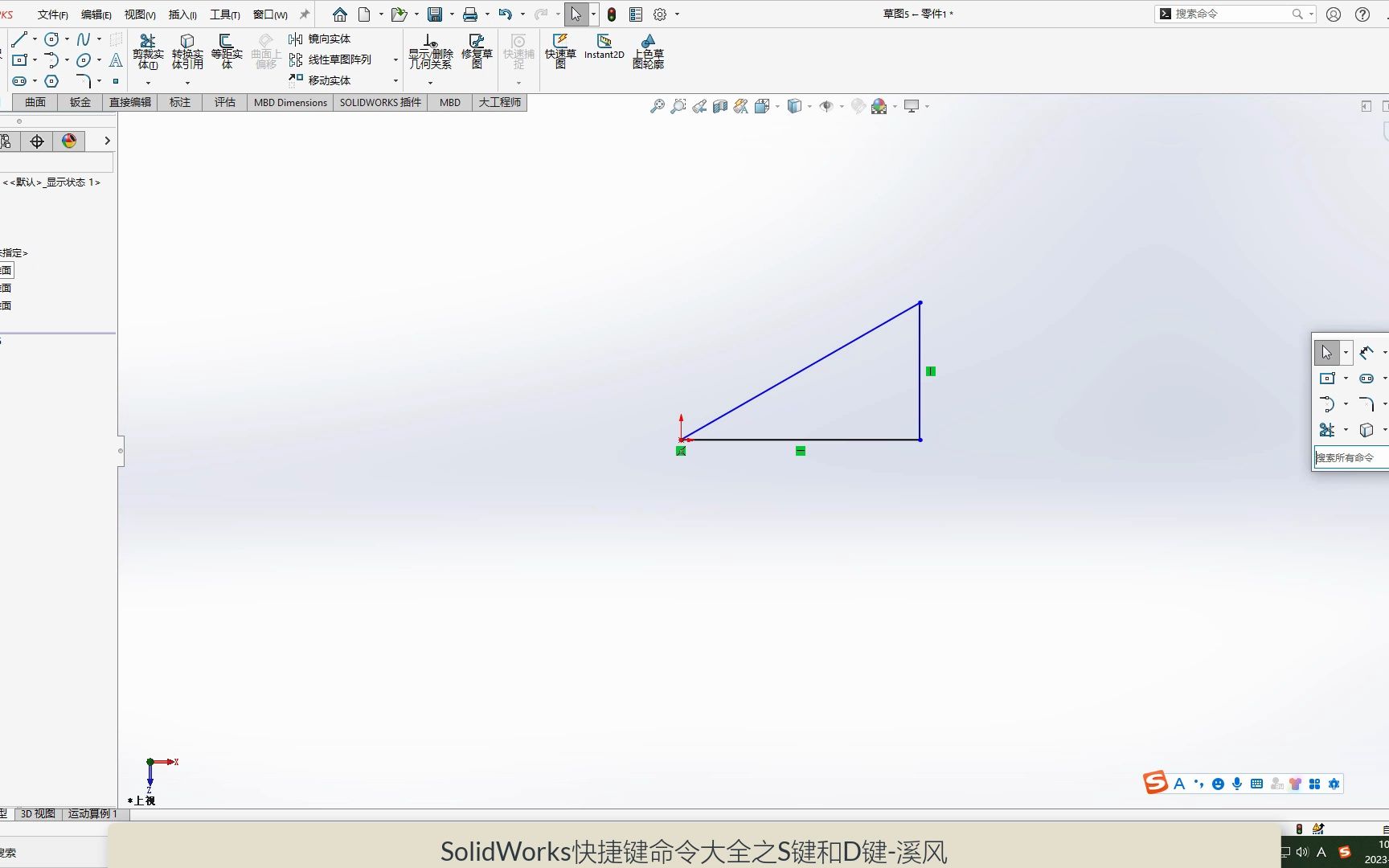Click the Convert Entities icon
Viewport: 1389px width, 868px height.
(x=187, y=50)
